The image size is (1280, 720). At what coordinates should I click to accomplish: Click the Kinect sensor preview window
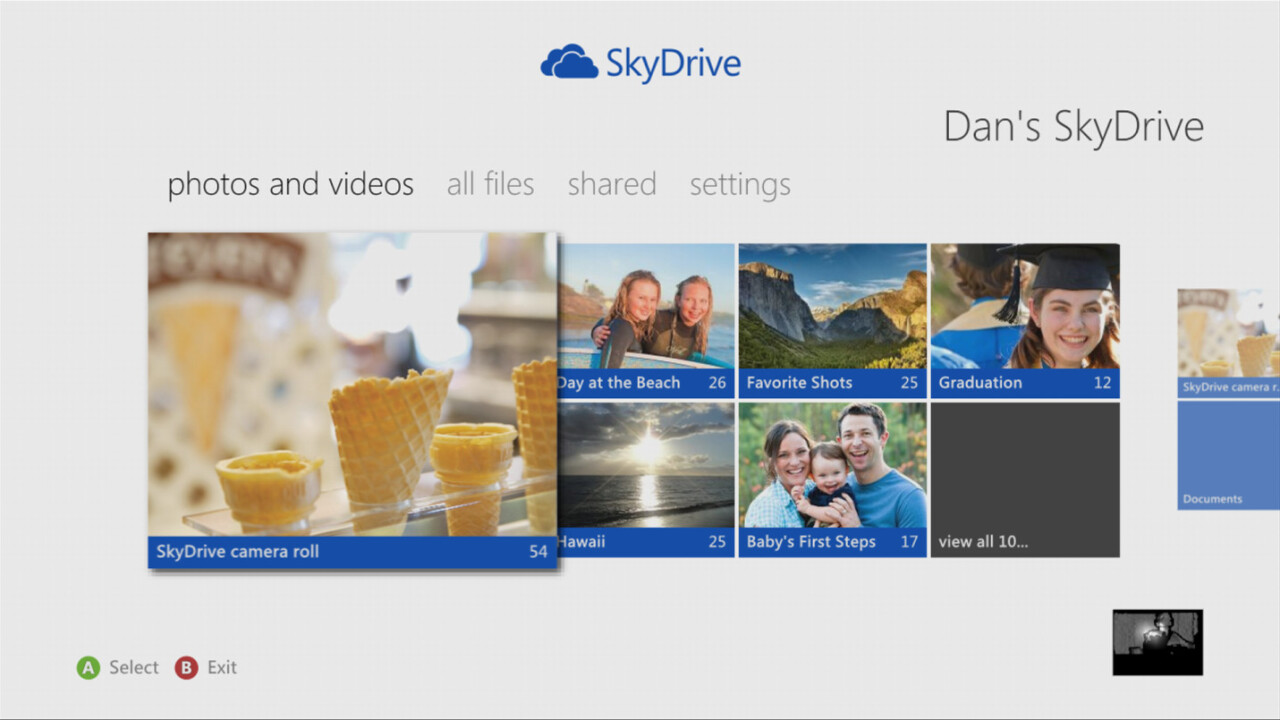(1157, 642)
